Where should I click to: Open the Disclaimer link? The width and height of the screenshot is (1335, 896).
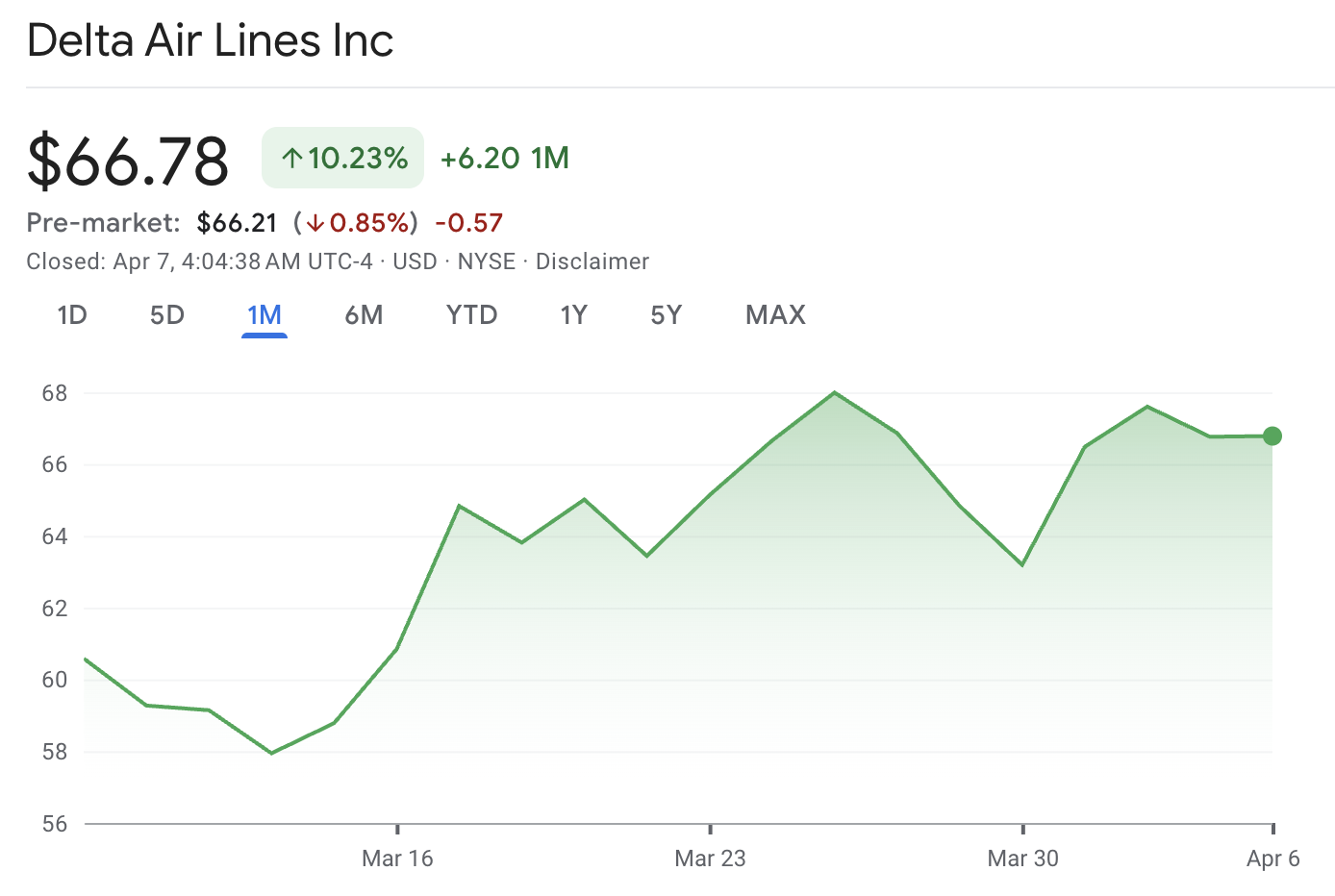pyautogui.click(x=592, y=261)
